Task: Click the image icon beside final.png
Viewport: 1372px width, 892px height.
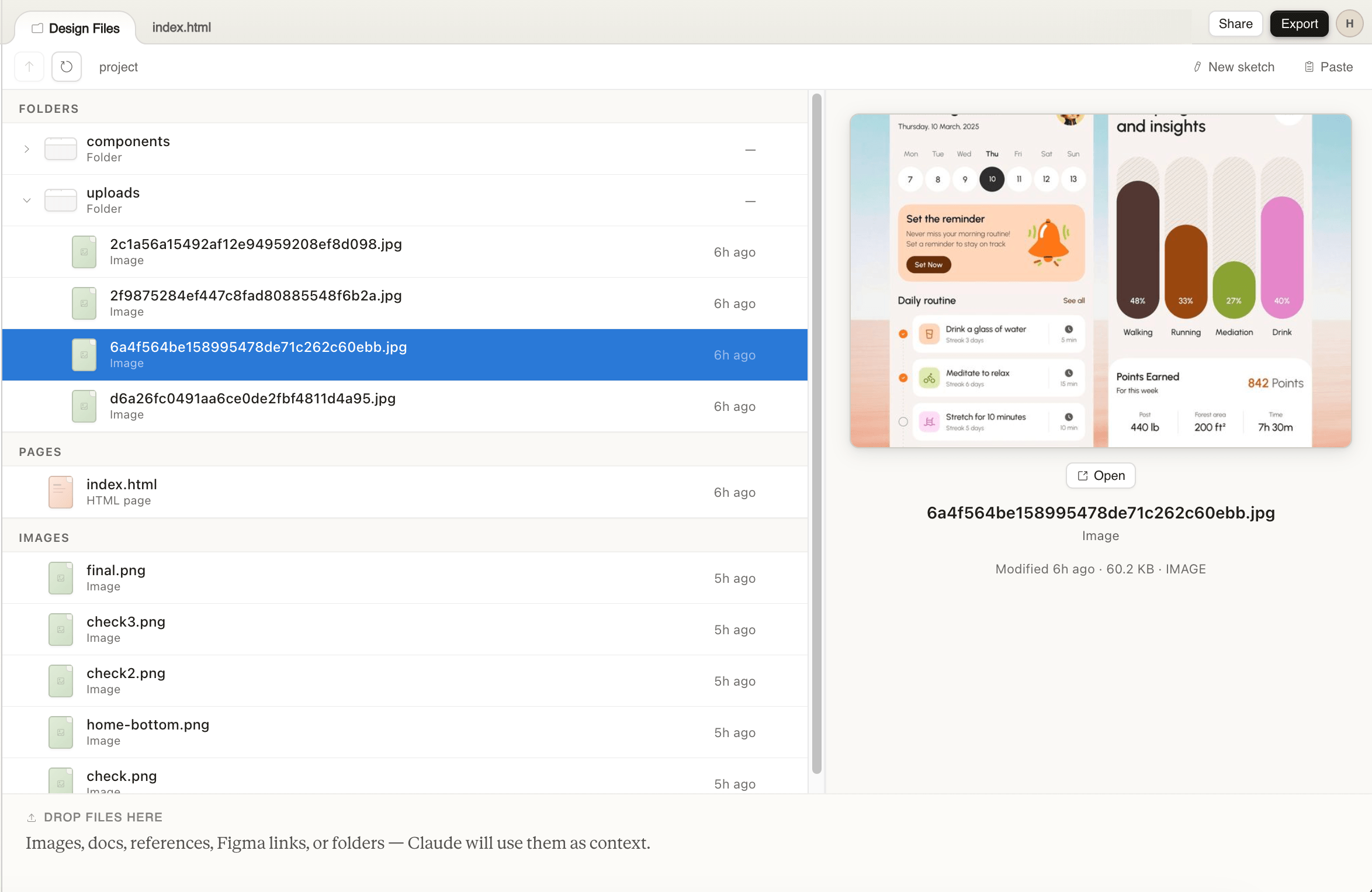Action: [x=60, y=578]
